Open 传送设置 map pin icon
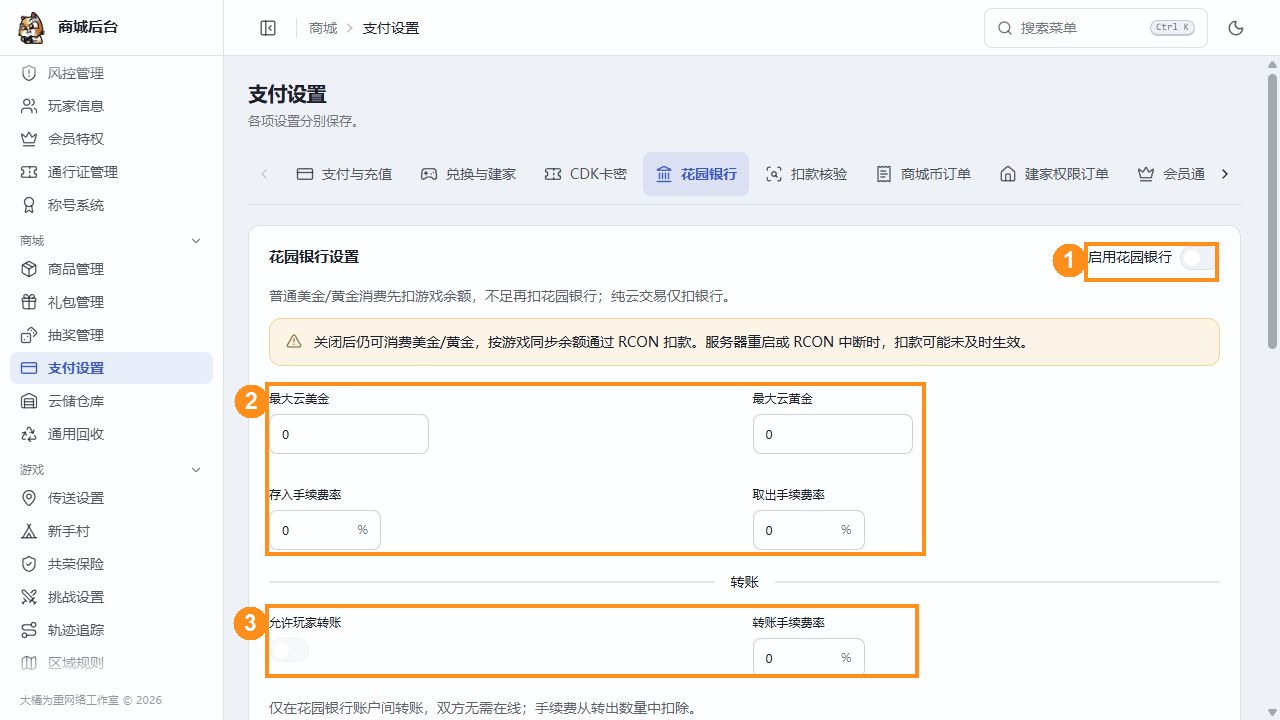 tap(29, 498)
